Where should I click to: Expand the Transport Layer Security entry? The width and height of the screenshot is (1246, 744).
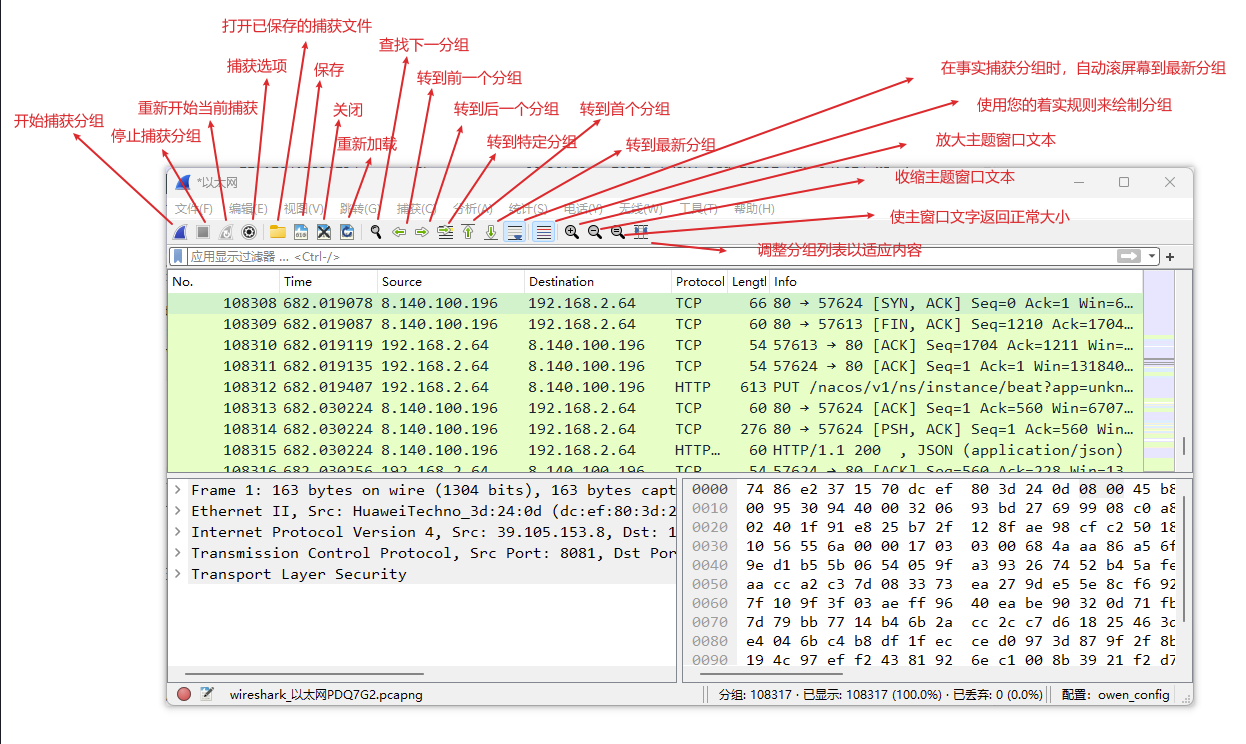tap(177, 574)
